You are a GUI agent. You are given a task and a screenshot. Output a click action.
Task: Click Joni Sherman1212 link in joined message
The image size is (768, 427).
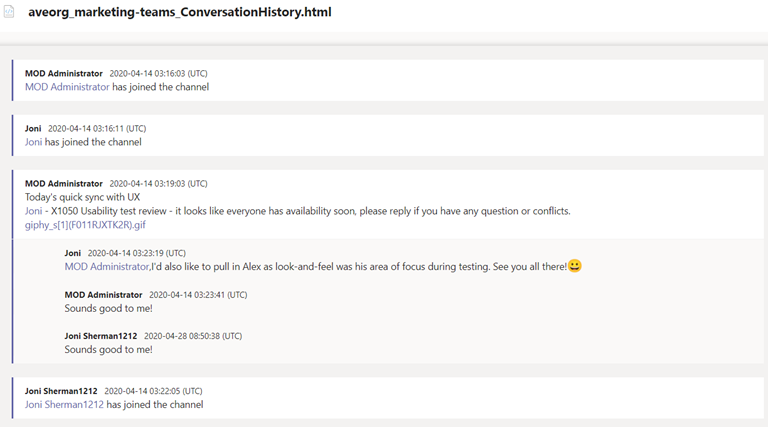[64, 404]
